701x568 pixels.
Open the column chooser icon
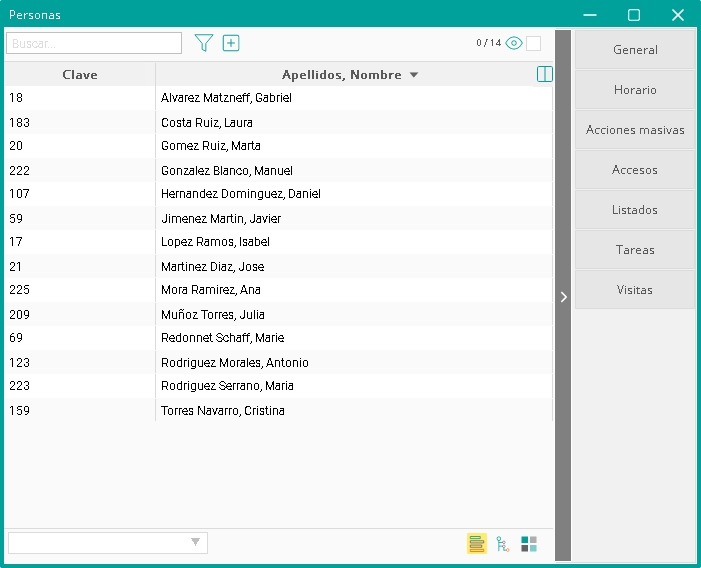pos(545,74)
